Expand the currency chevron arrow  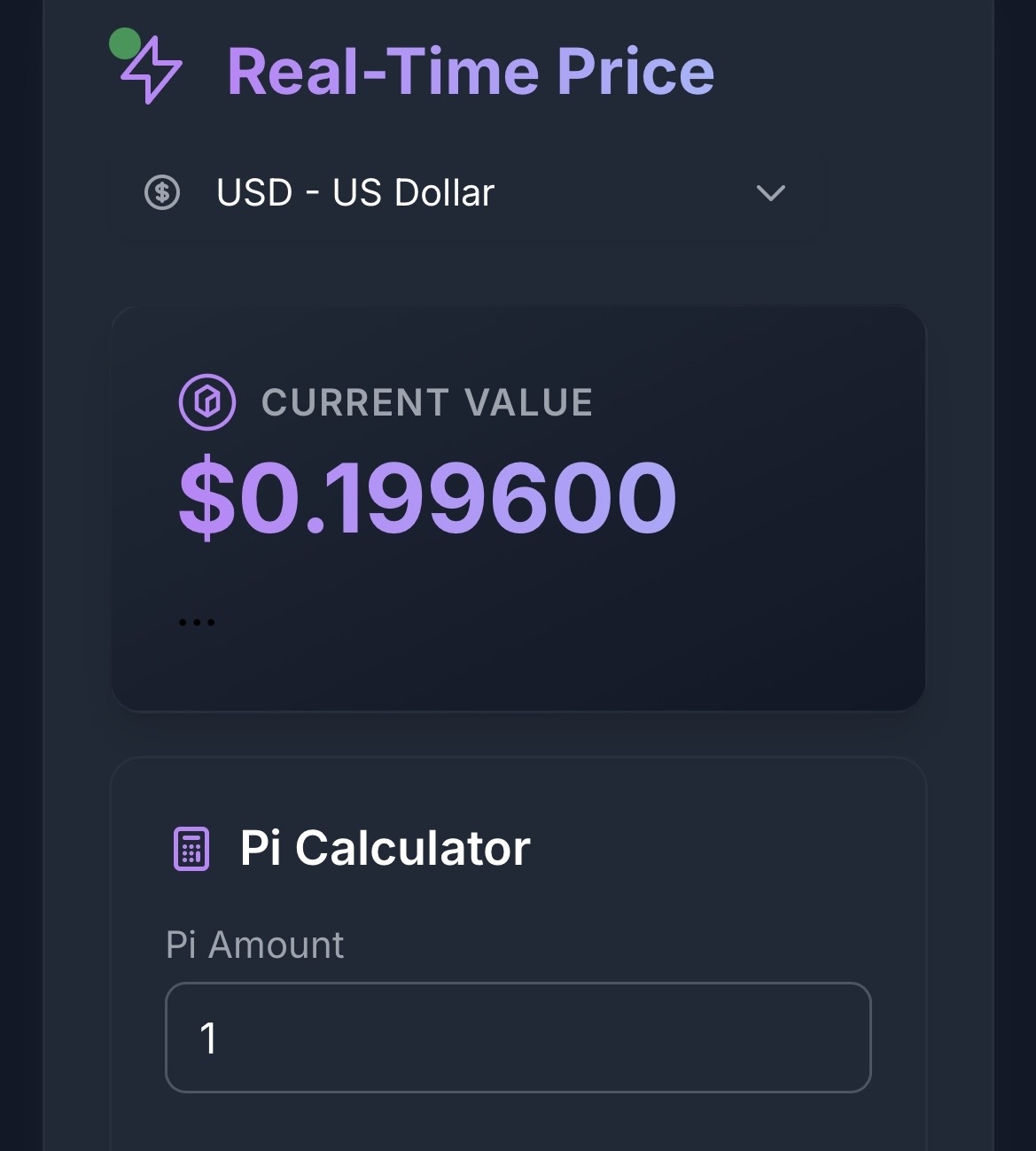pos(770,192)
